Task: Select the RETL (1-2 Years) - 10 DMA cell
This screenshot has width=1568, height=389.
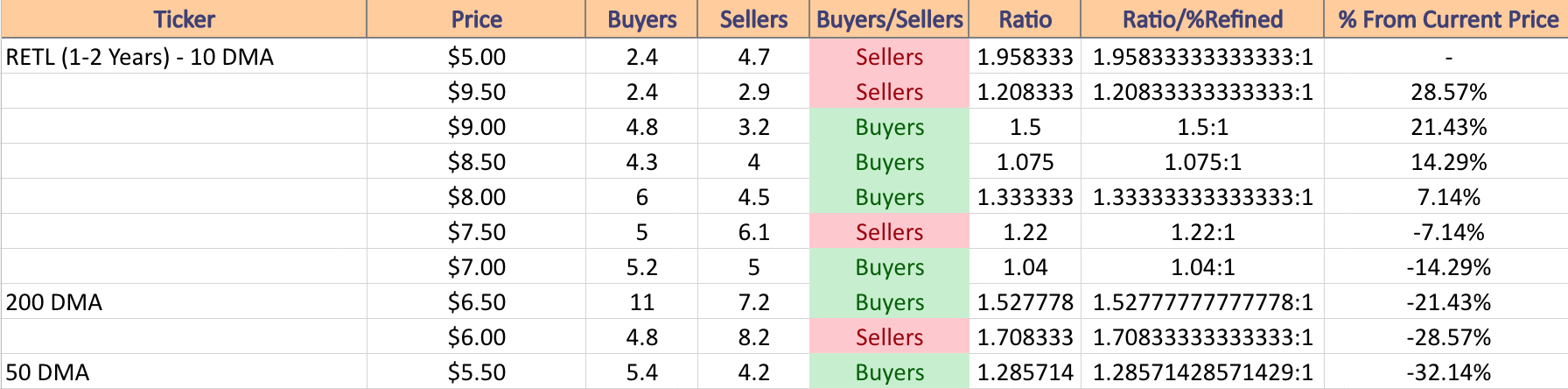Action: [x=184, y=57]
